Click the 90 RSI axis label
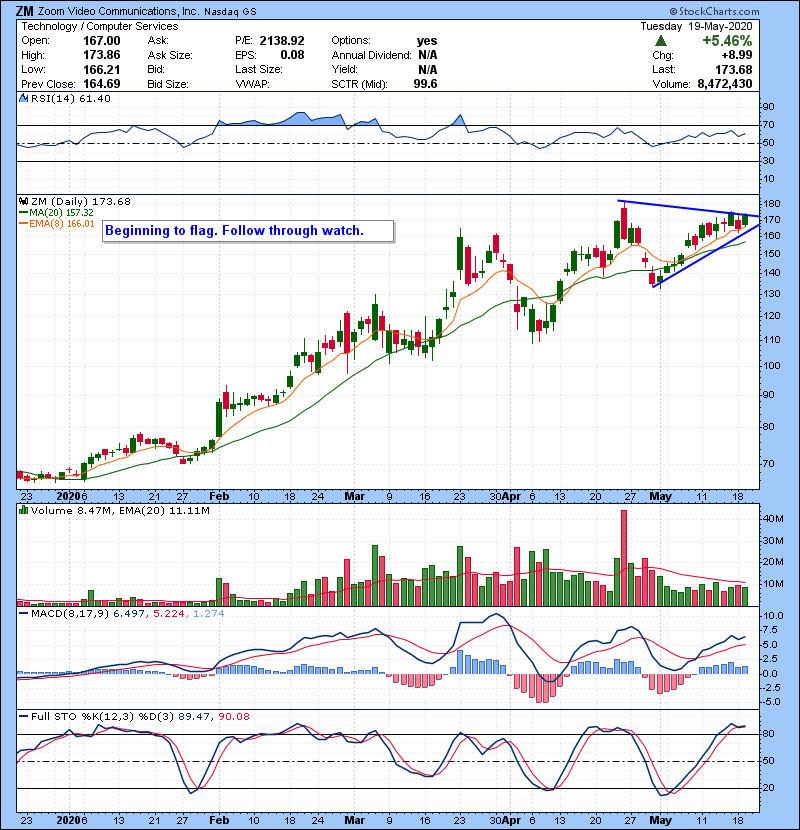Image resolution: width=800 pixels, height=830 pixels. (769, 107)
